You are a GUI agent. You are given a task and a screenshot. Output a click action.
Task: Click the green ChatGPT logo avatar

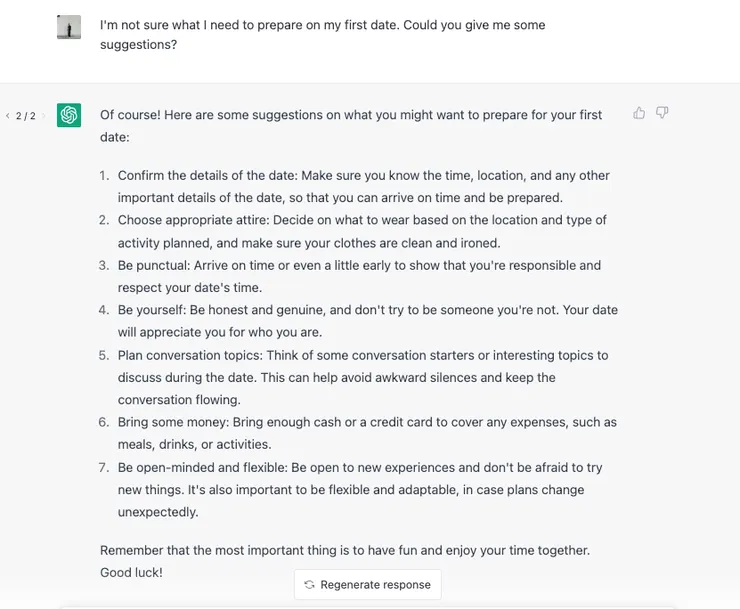69,115
